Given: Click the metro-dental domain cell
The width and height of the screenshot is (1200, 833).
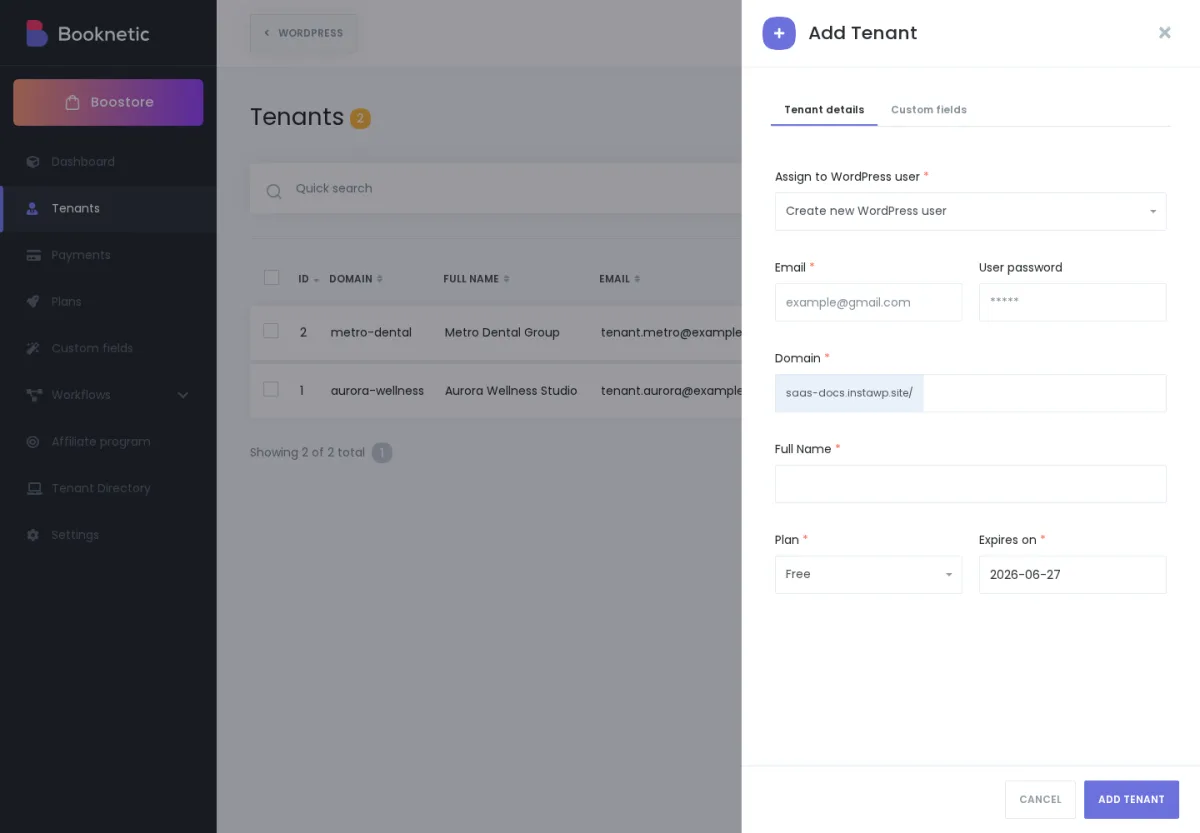Looking at the screenshot, I should [x=371, y=332].
